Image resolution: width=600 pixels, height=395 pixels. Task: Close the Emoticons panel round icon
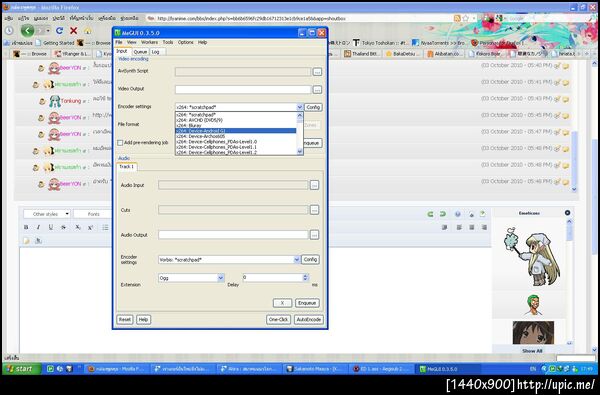[x=567, y=213]
